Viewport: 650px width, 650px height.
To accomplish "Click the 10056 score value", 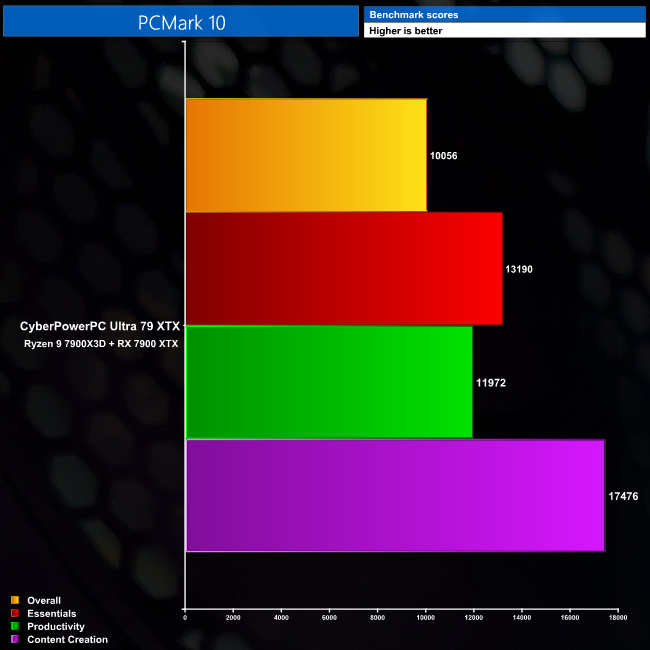I will (x=443, y=156).
